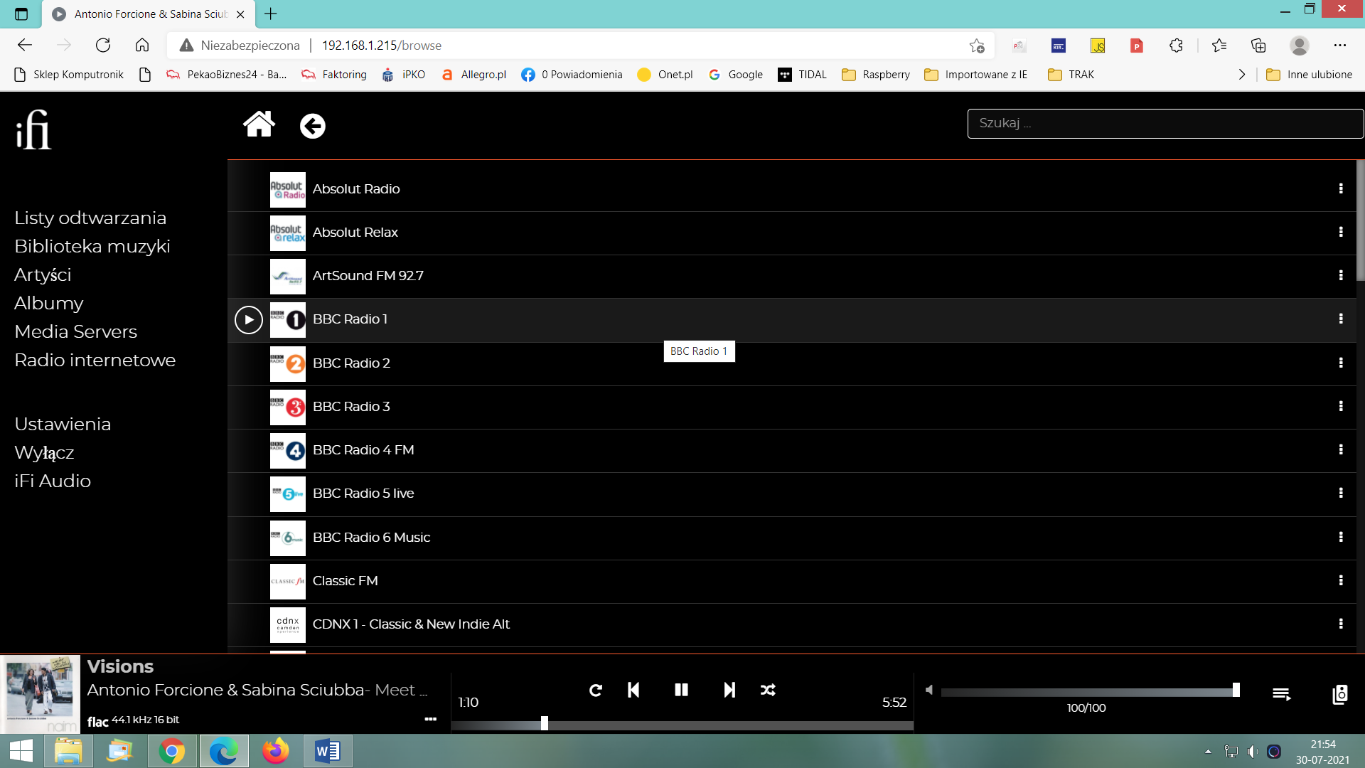Click the BBC Radio 4 FM logo
This screenshot has height=768, width=1365.
click(x=288, y=451)
